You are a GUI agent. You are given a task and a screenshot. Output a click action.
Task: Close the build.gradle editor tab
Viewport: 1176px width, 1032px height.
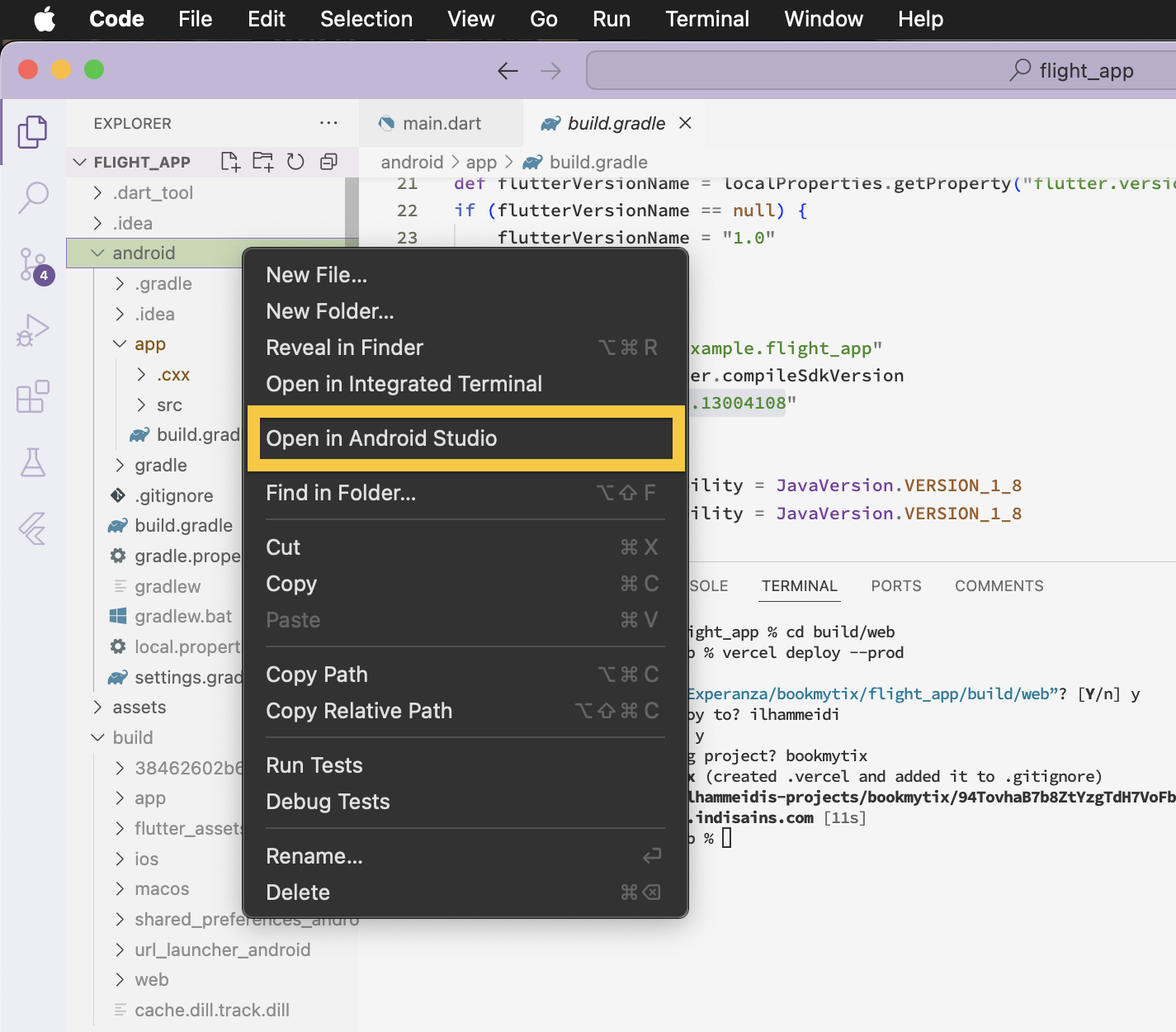coord(685,123)
